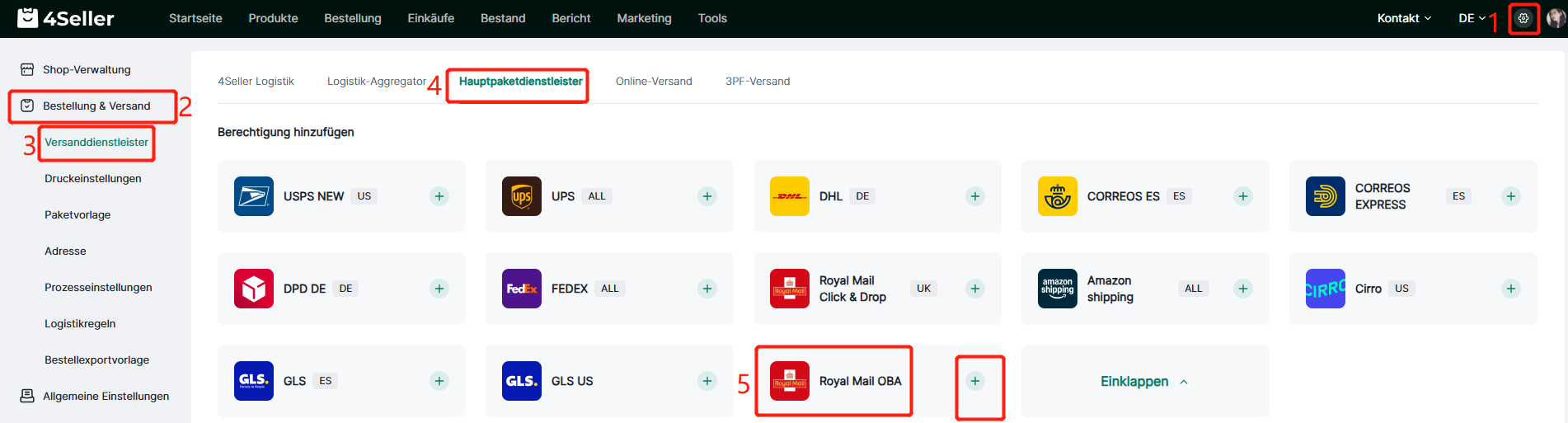Click the ALL tag on Amazon shipping
Image resolution: width=1568 pixels, height=423 pixels.
coord(1193,289)
